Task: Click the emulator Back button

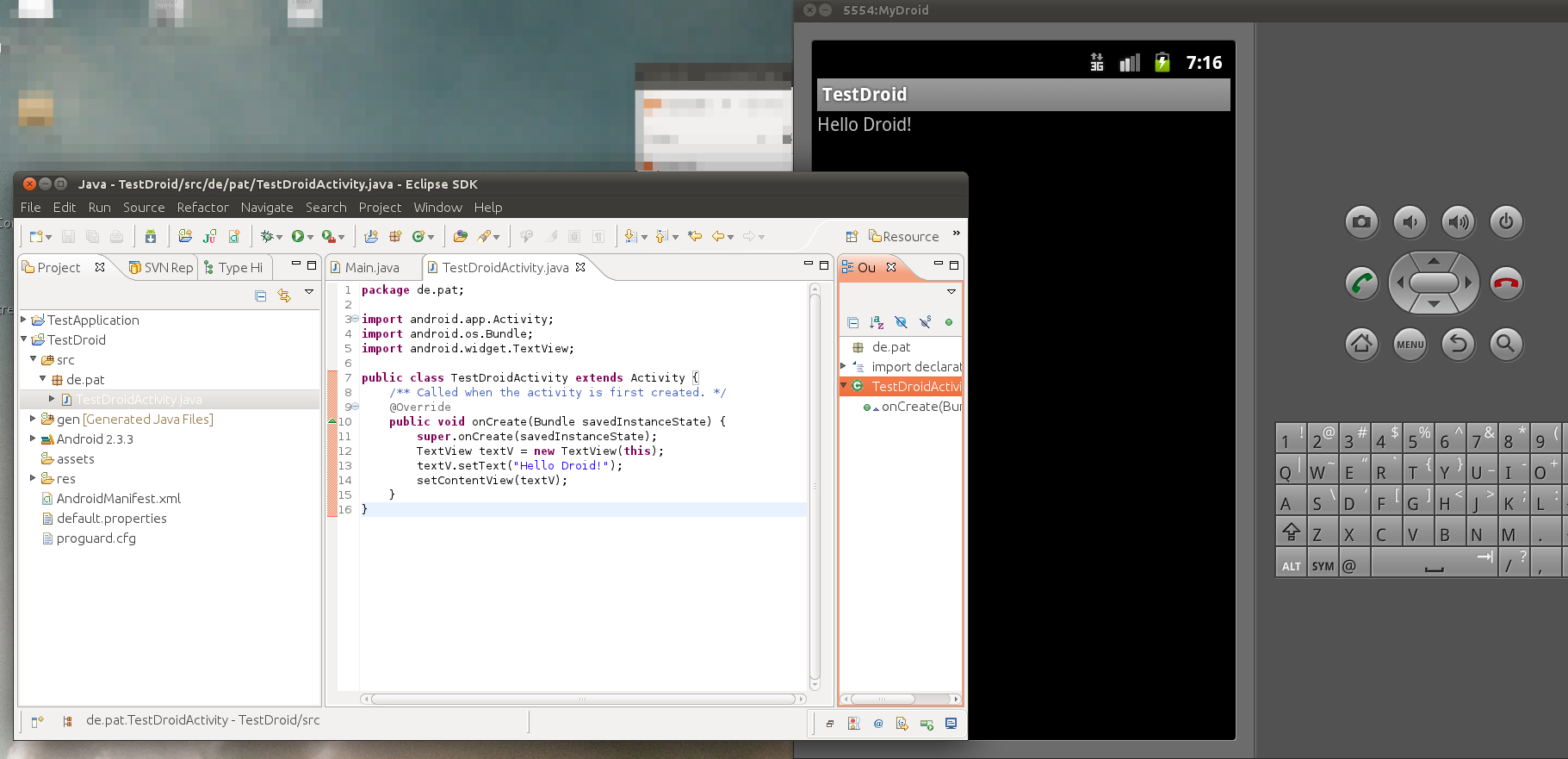Action: point(1458,344)
